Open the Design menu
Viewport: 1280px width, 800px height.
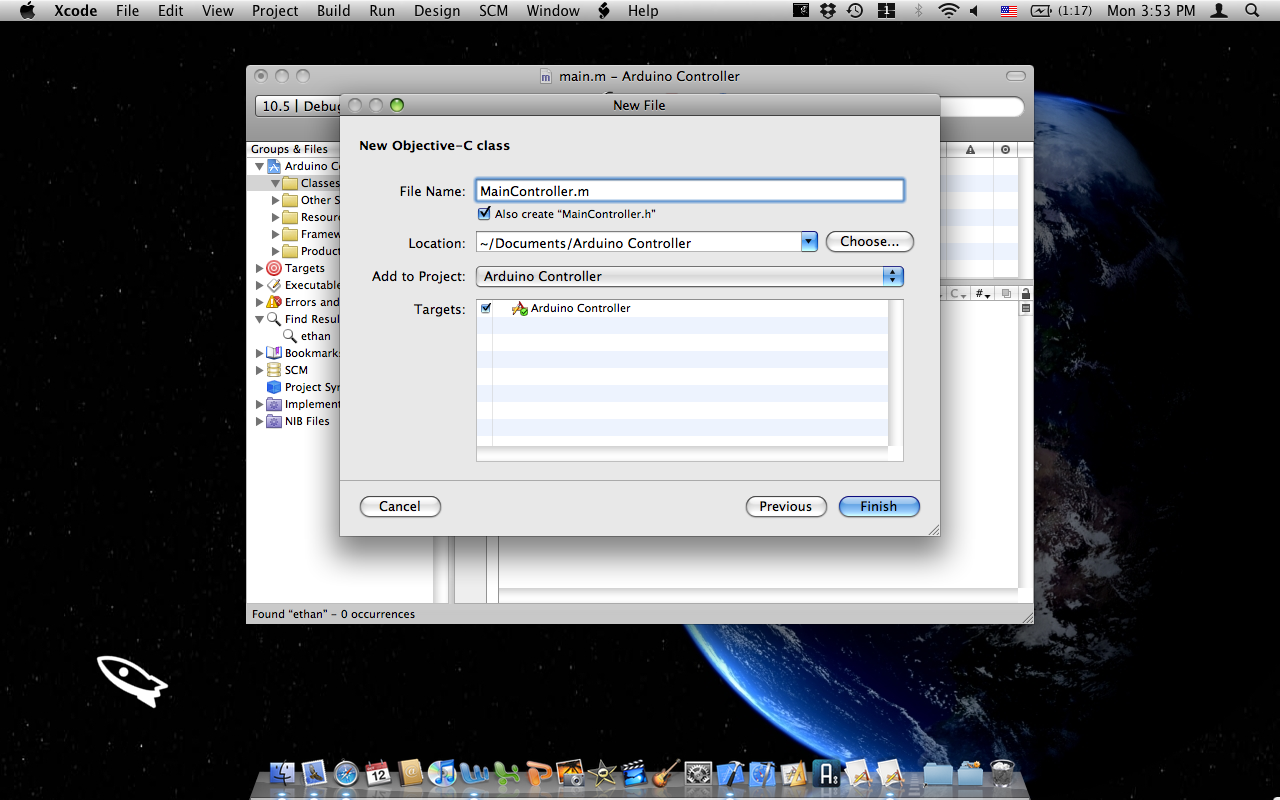(437, 11)
